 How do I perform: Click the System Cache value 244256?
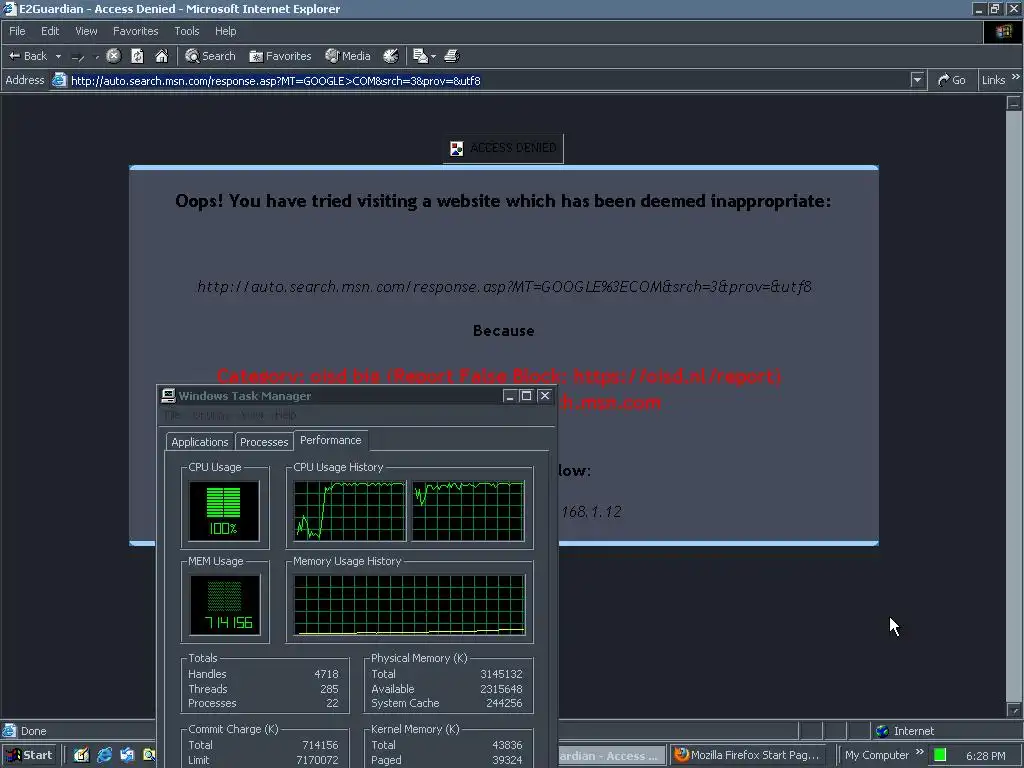pos(504,703)
